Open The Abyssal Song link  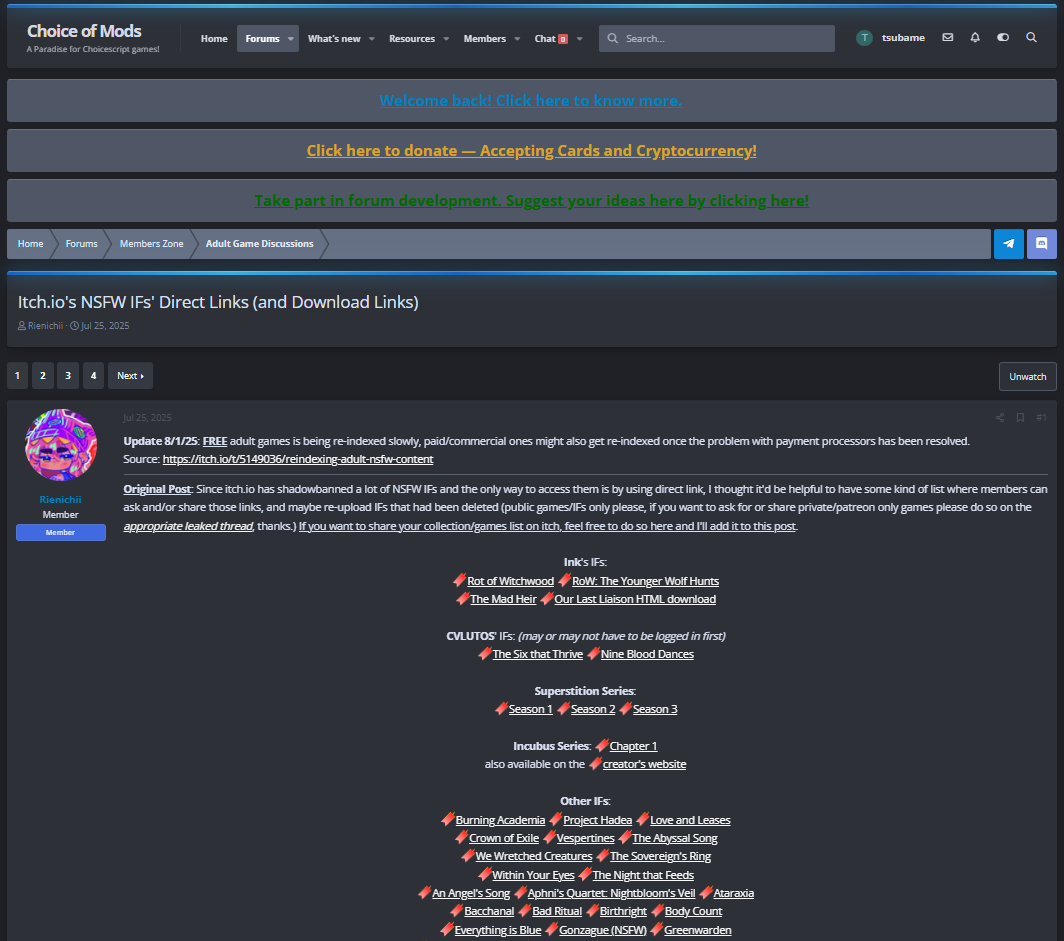(x=674, y=839)
